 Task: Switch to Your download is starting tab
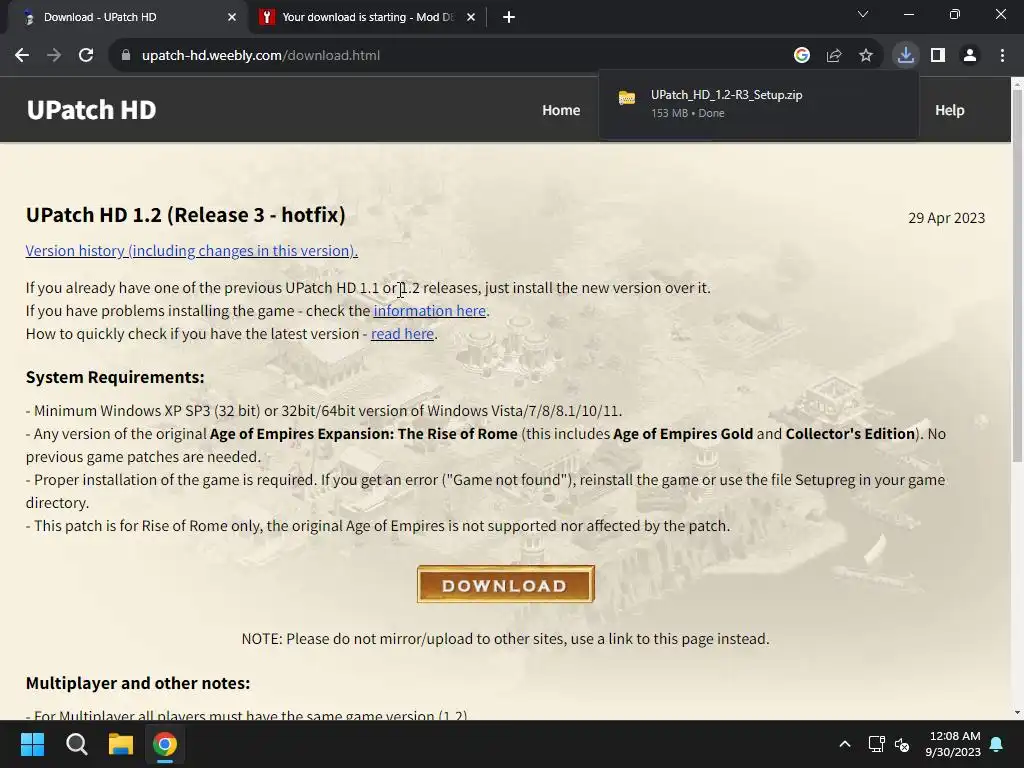pyautogui.click(x=368, y=17)
